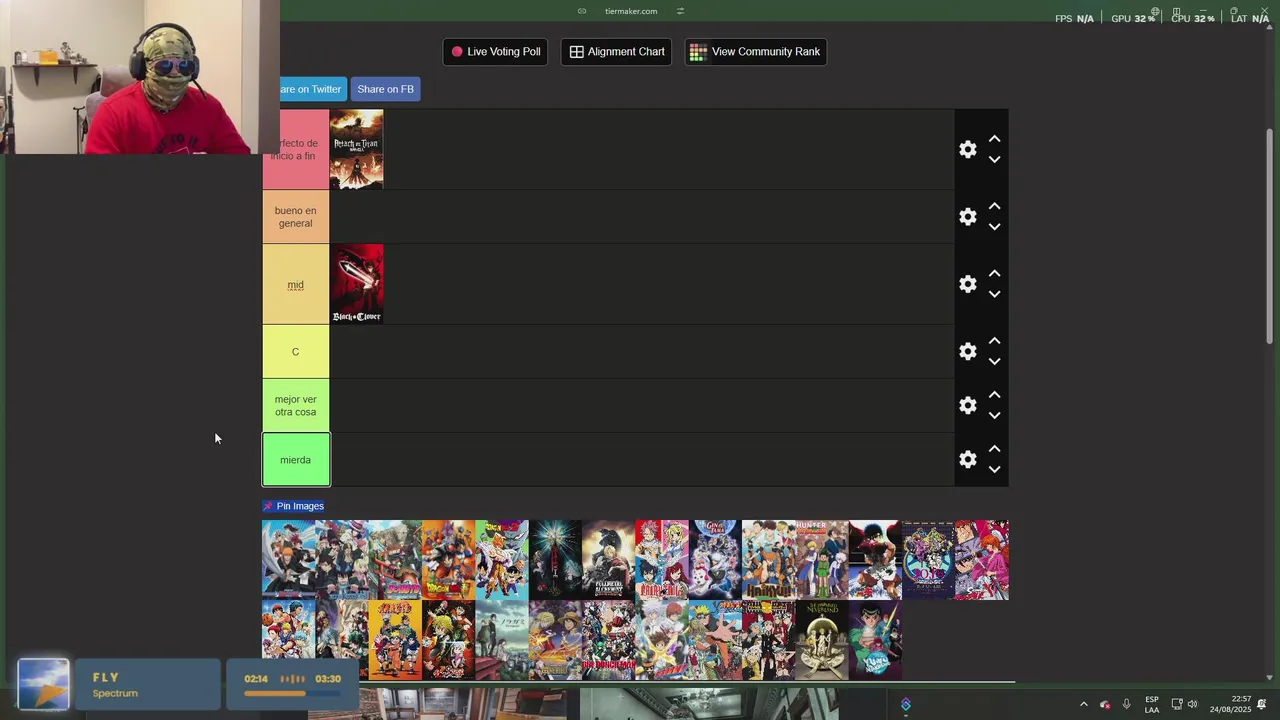Open the taskbar clock showing 22:57

click(x=1230, y=704)
